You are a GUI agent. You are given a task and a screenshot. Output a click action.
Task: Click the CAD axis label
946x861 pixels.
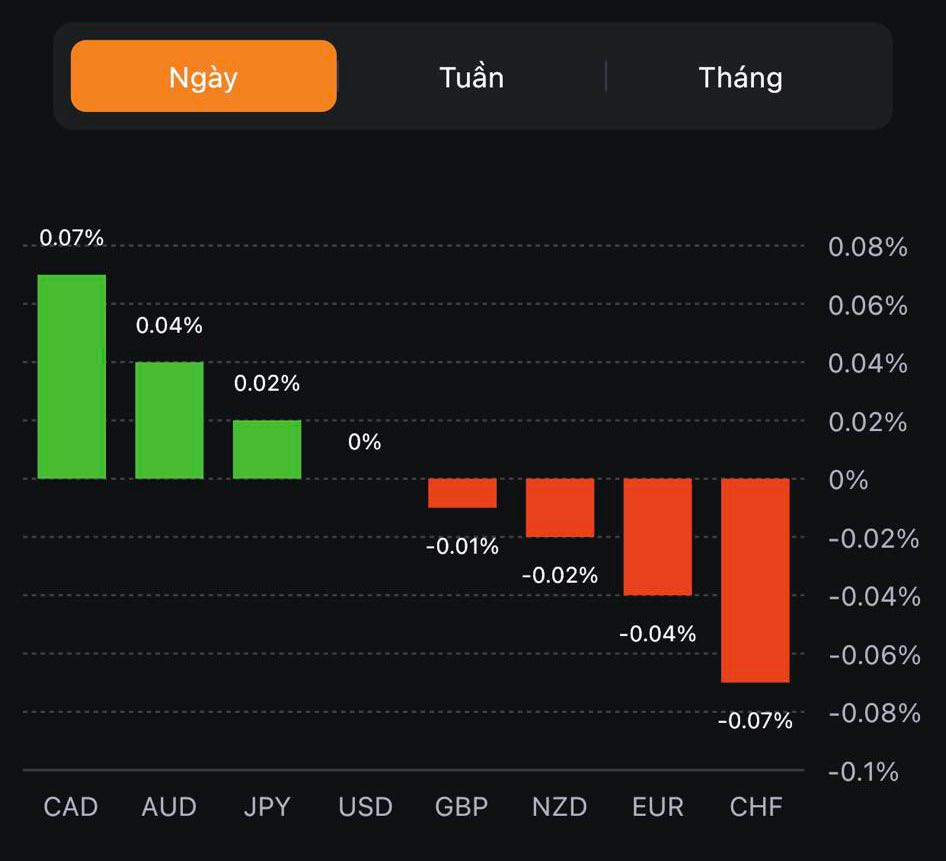[71, 807]
